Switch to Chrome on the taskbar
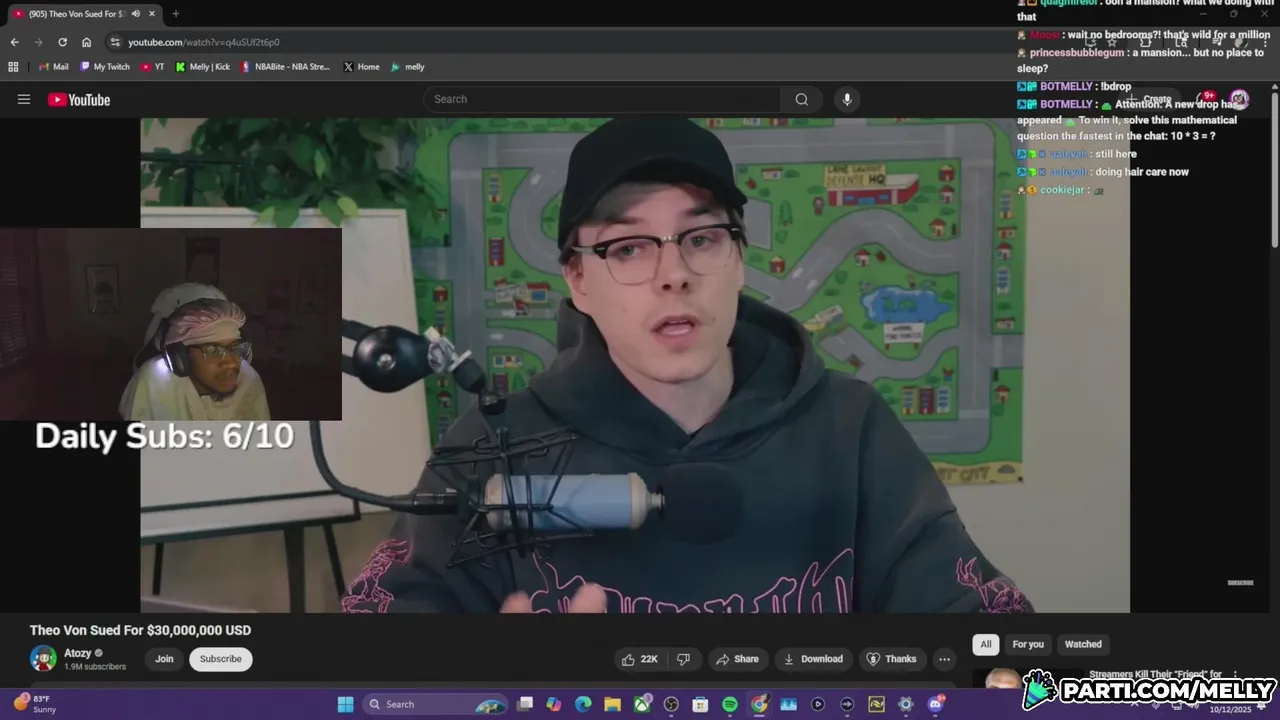The height and width of the screenshot is (720, 1280). [759, 704]
